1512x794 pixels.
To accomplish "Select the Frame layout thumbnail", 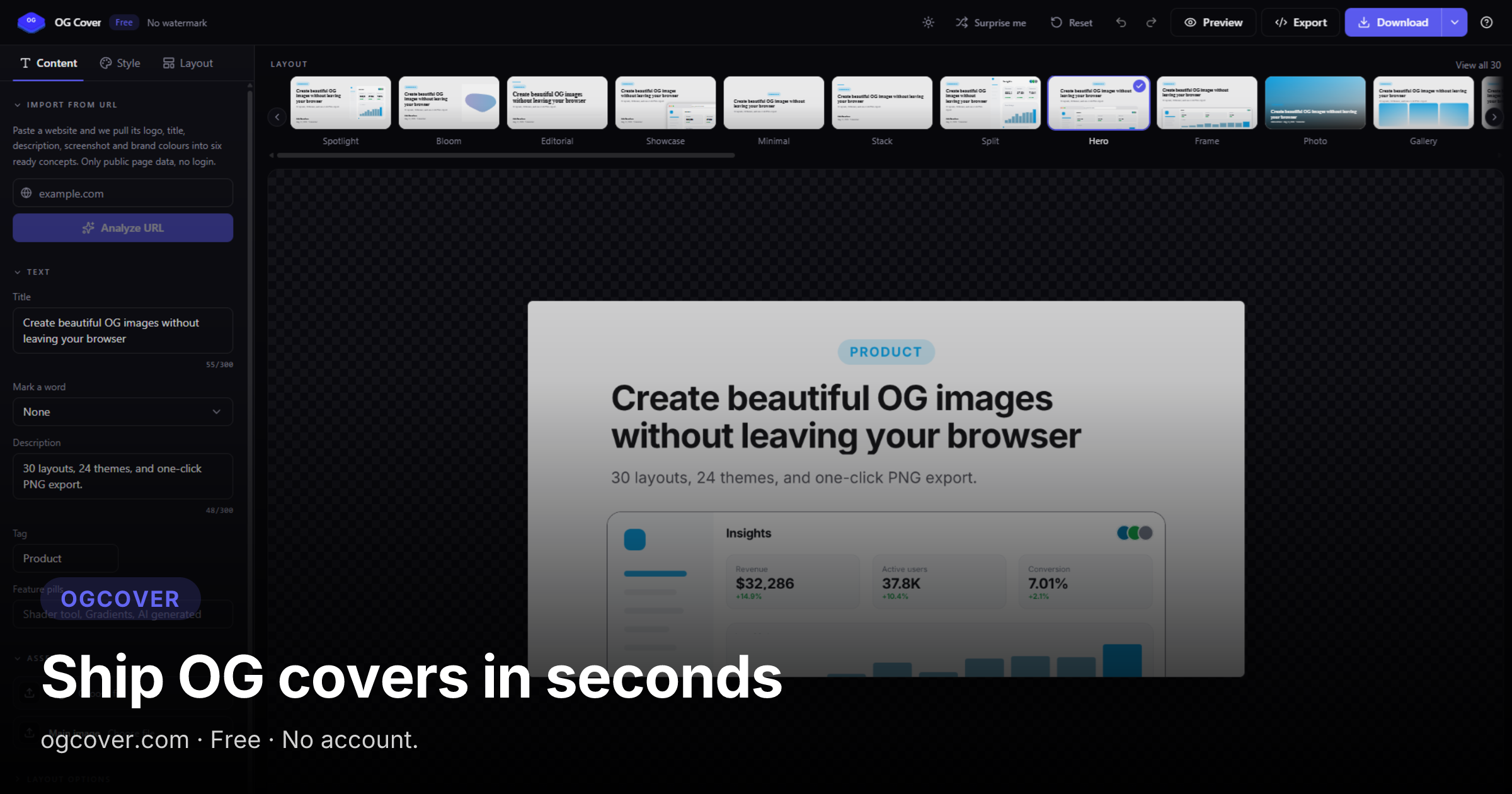I will coord(1207,103).
